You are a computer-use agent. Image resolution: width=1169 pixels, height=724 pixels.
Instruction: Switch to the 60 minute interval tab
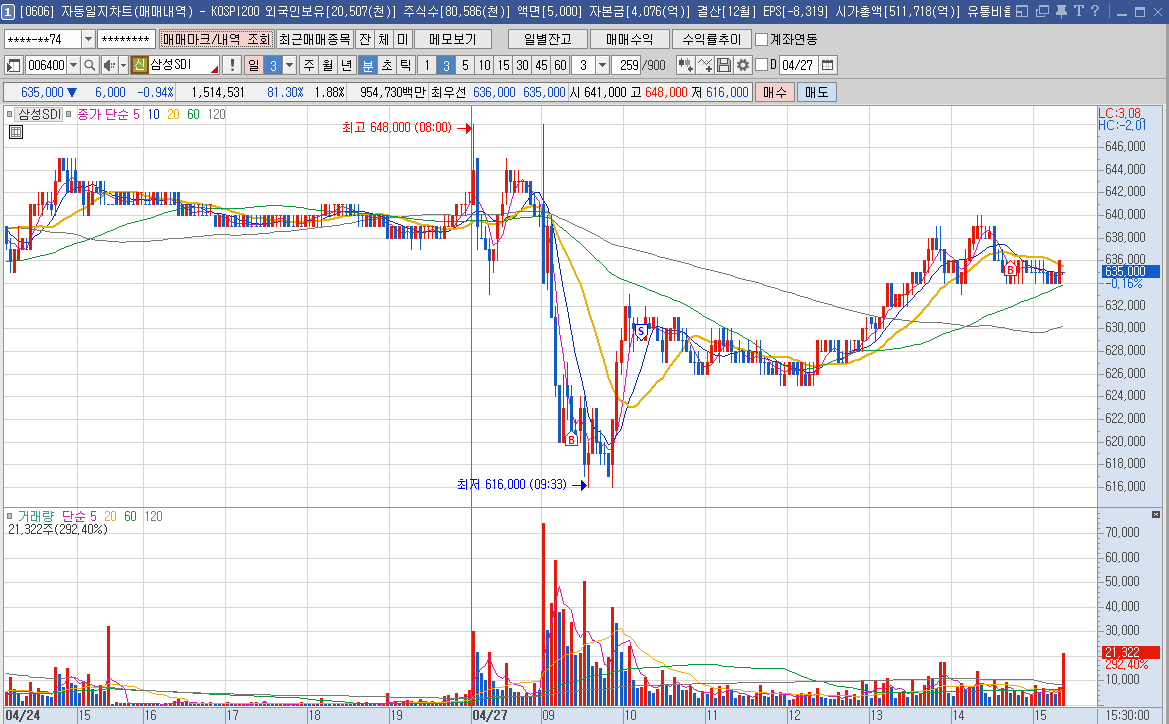tap(560, 65)
